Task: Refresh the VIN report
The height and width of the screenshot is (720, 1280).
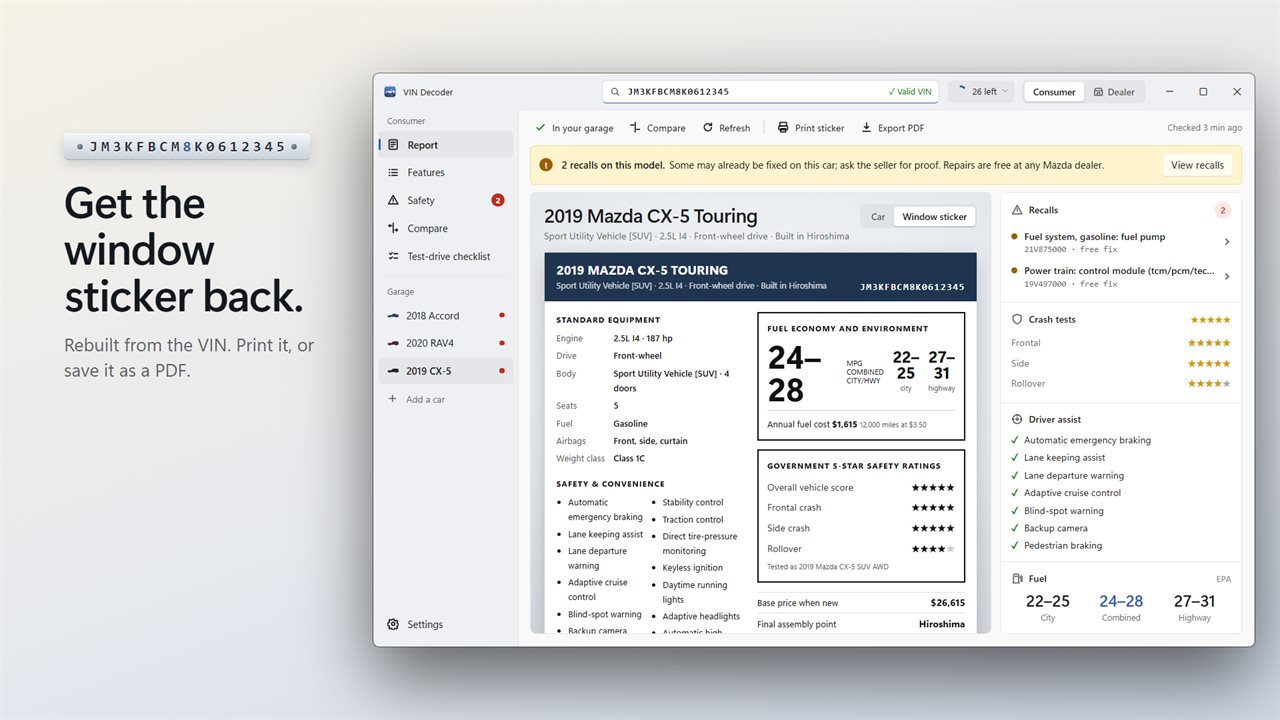Action: 726,128
